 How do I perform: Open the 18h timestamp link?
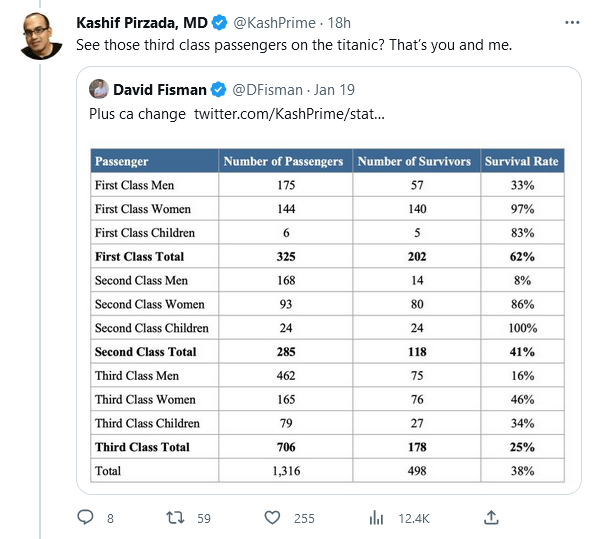coord(339,23)
